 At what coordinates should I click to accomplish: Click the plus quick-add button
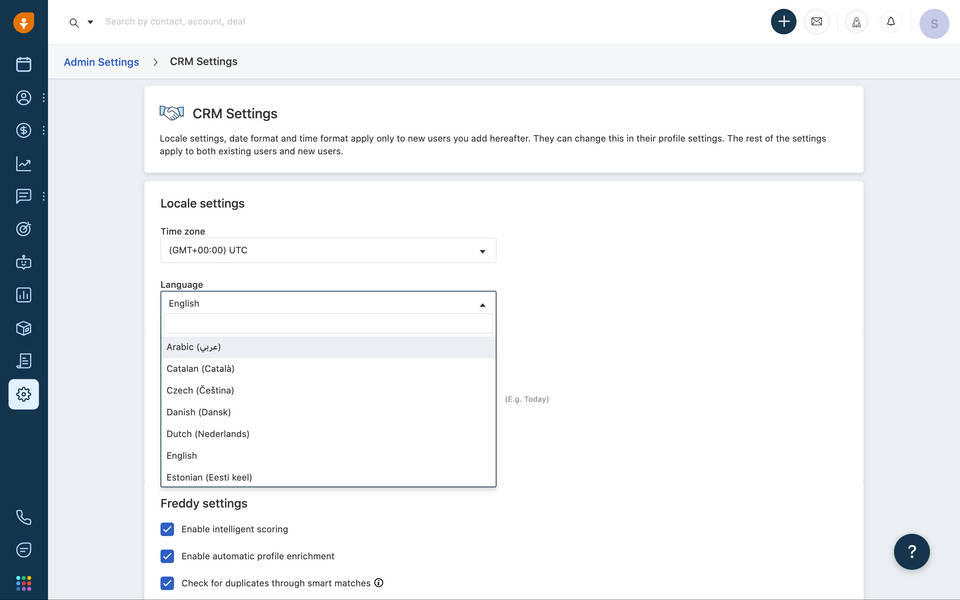click(x=784, y=22)
